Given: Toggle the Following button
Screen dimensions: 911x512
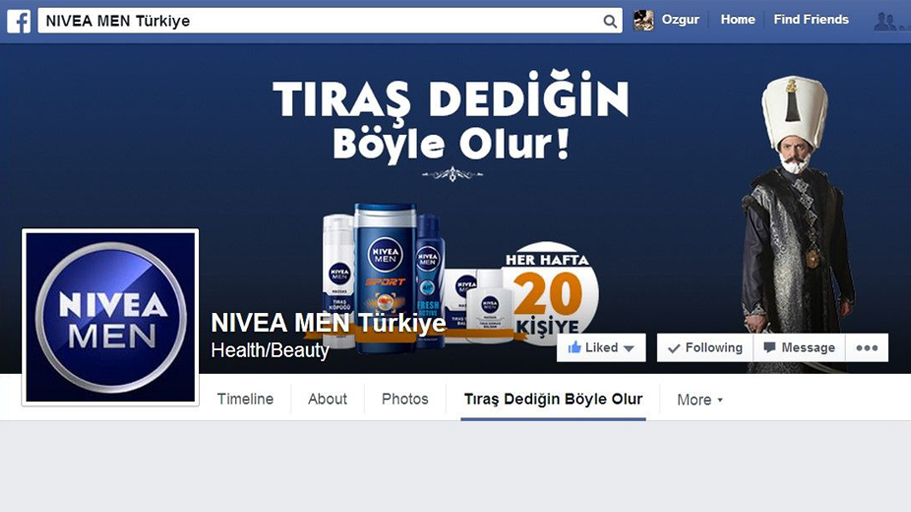Looking at the screenshot, I should point(705,348).
